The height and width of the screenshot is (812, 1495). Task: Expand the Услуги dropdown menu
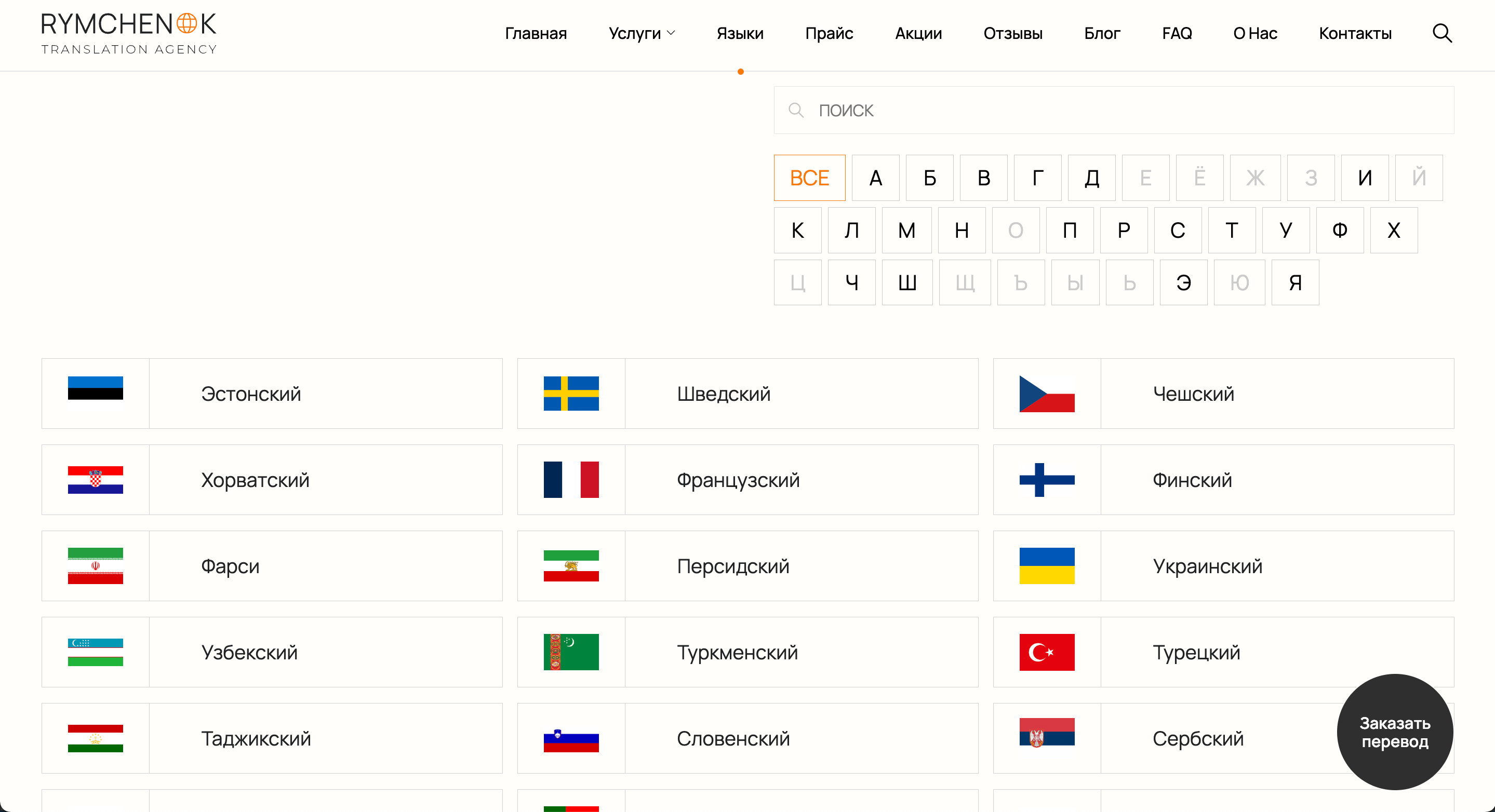tap(642, 34)
